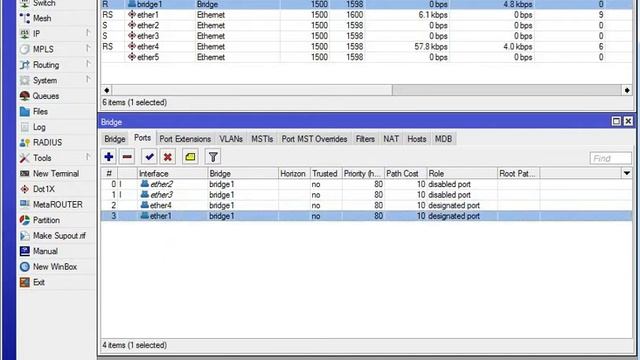Screen dimensions: 640x360
Task: Switch to Port MST Overrides tab
Action: [314, 139]
